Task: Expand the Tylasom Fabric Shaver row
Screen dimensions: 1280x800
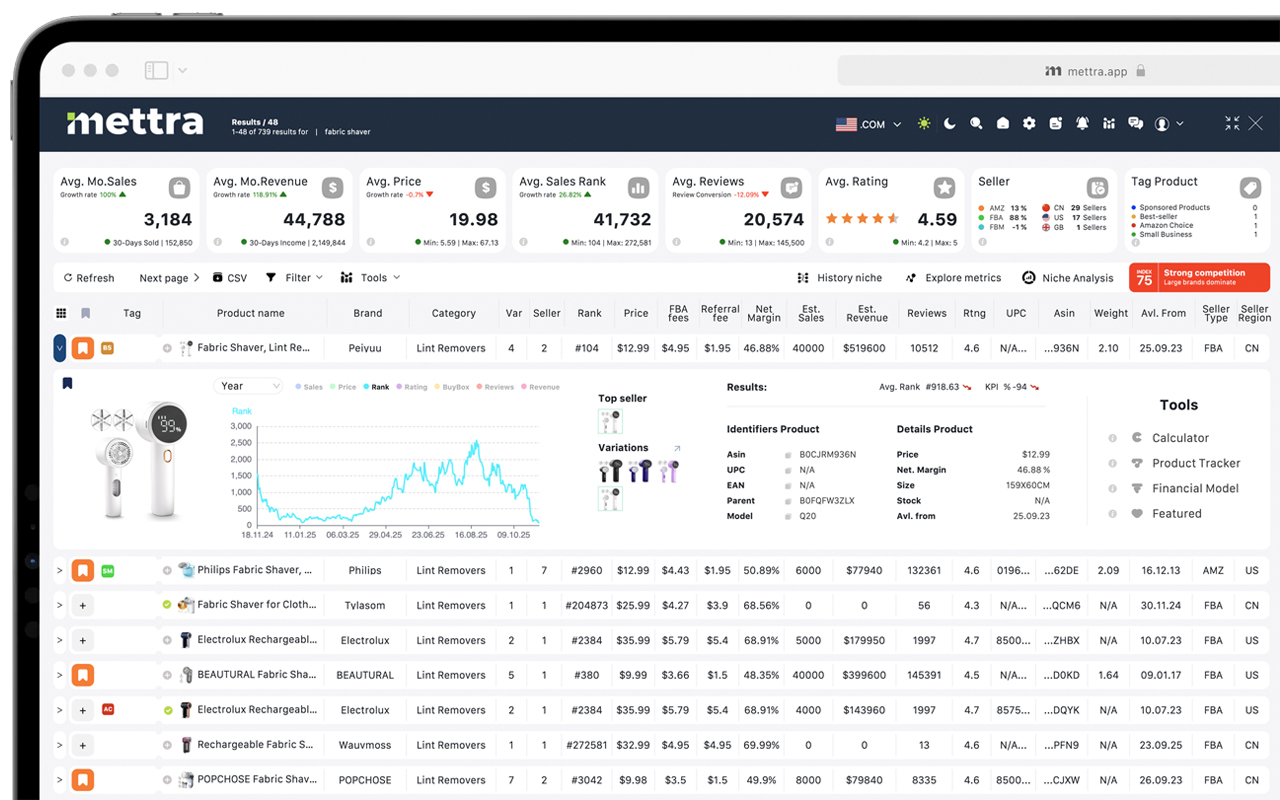Action: tap(60, 606)
